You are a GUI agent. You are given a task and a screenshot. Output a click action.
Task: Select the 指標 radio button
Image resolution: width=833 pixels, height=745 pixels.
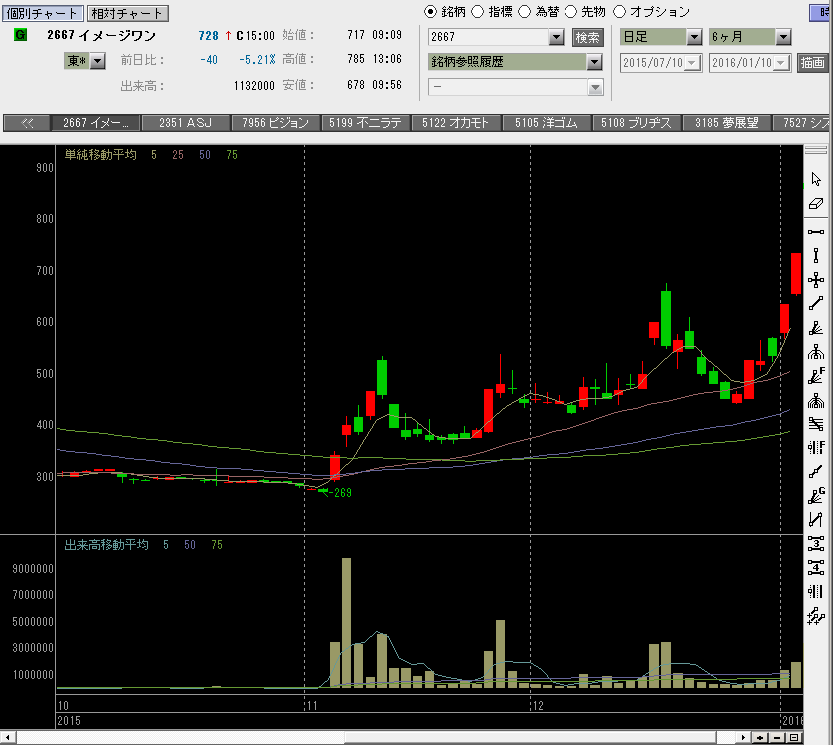[x=478, y=12]
